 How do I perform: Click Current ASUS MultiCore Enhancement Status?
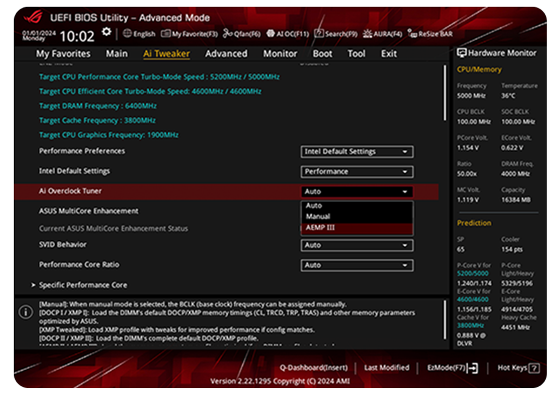click(x=113, y=228)
